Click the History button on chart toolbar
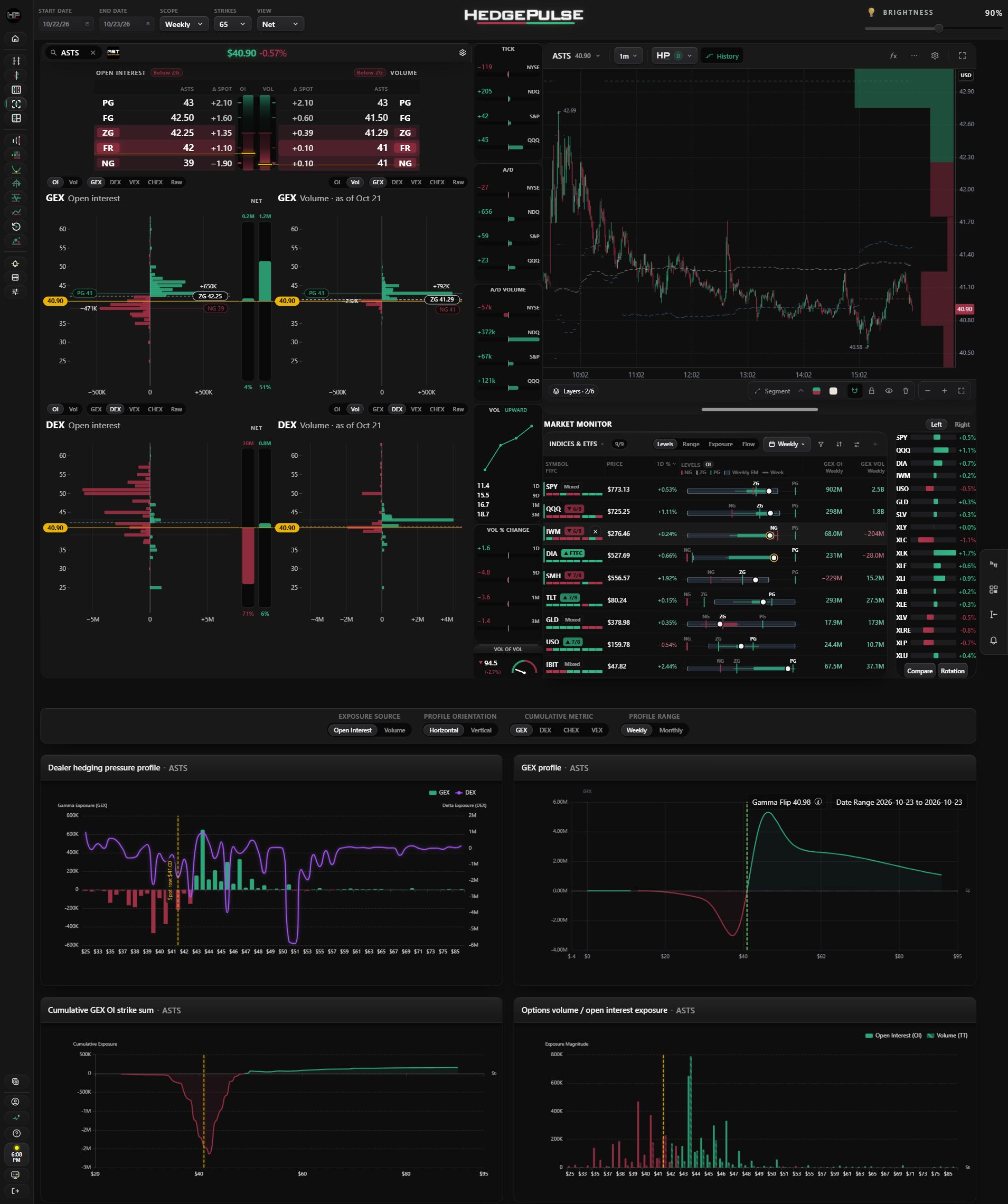Viewport: 1008px width, 1204px height. (722, 55)
